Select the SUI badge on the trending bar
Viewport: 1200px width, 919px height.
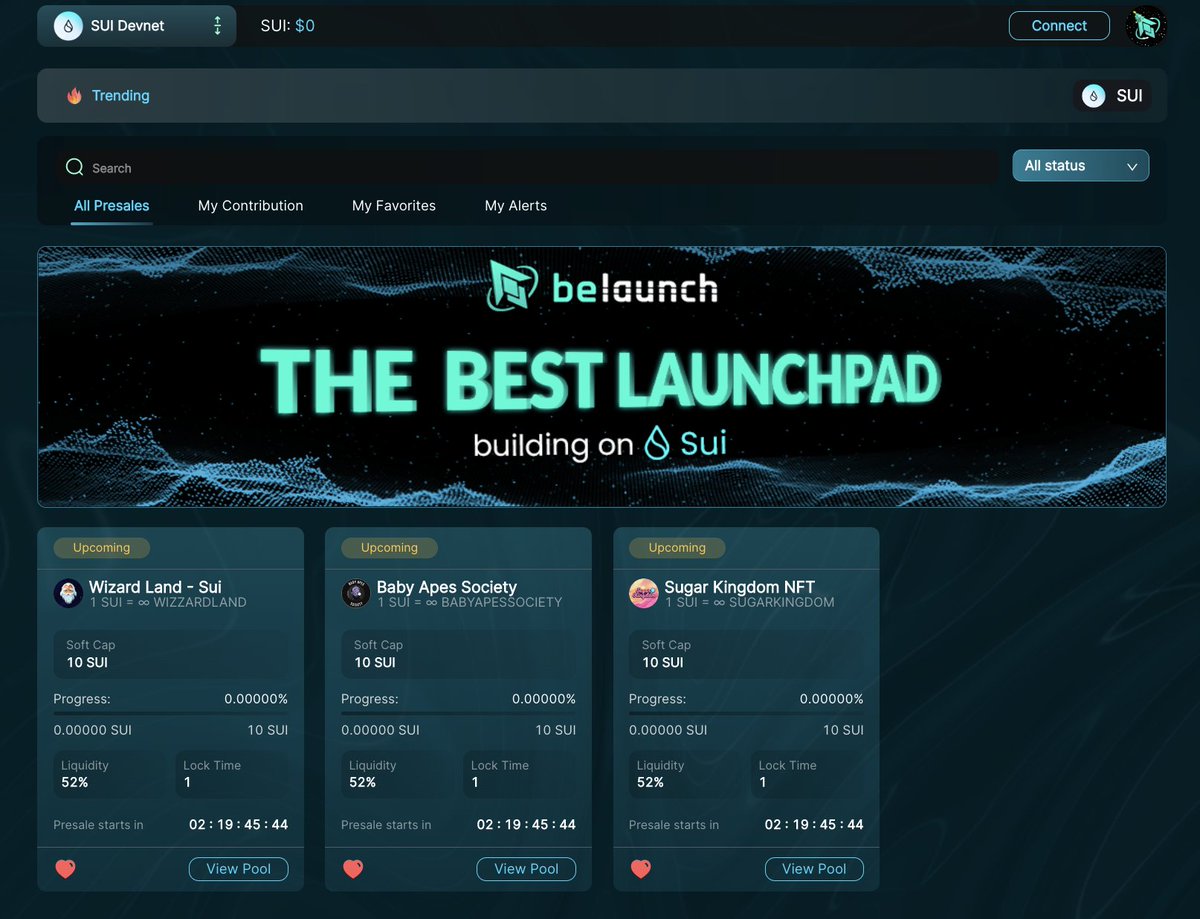click(x=1112, y=95)
